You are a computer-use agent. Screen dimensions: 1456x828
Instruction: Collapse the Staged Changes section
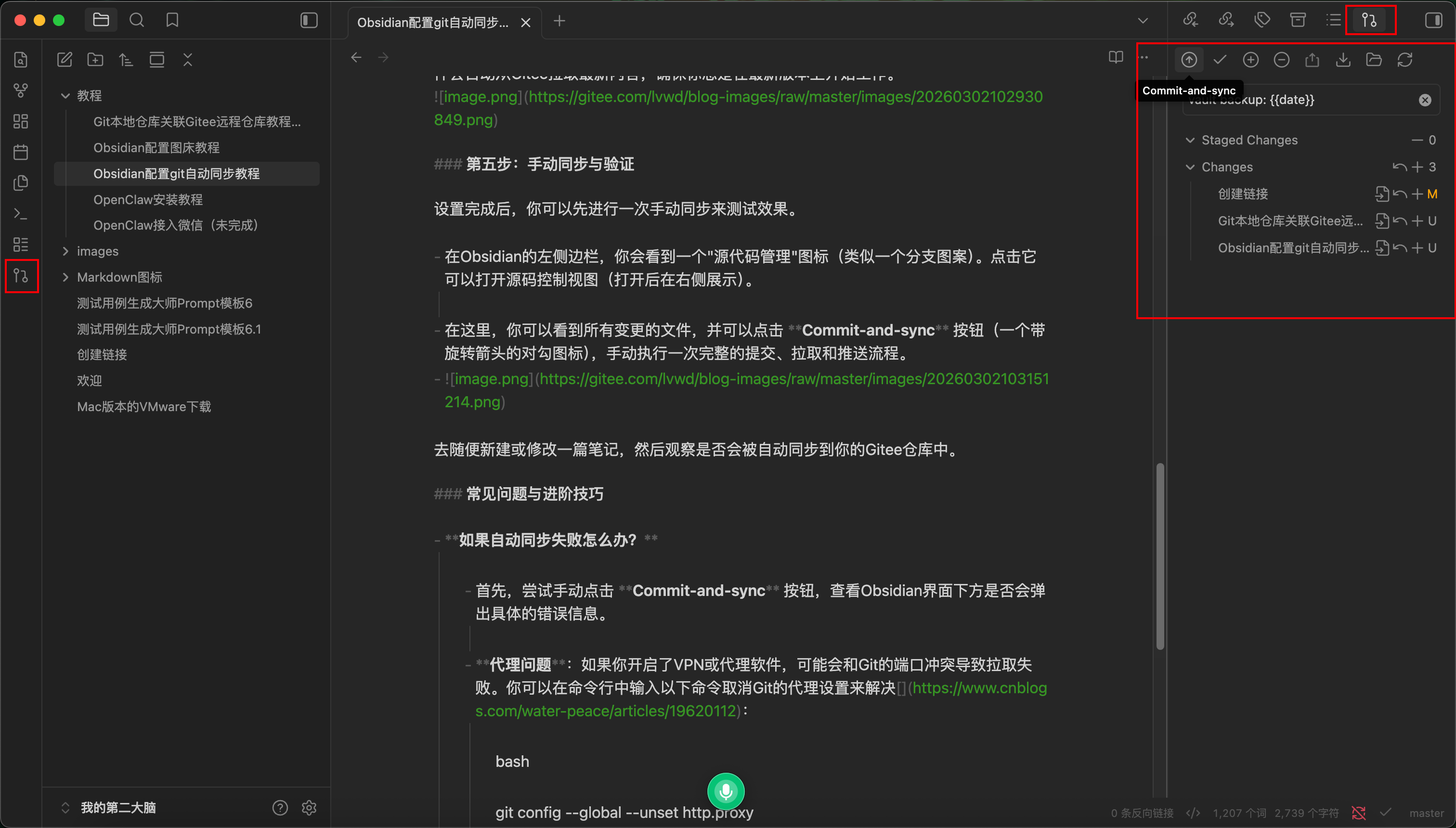(x=1190, y=140)
